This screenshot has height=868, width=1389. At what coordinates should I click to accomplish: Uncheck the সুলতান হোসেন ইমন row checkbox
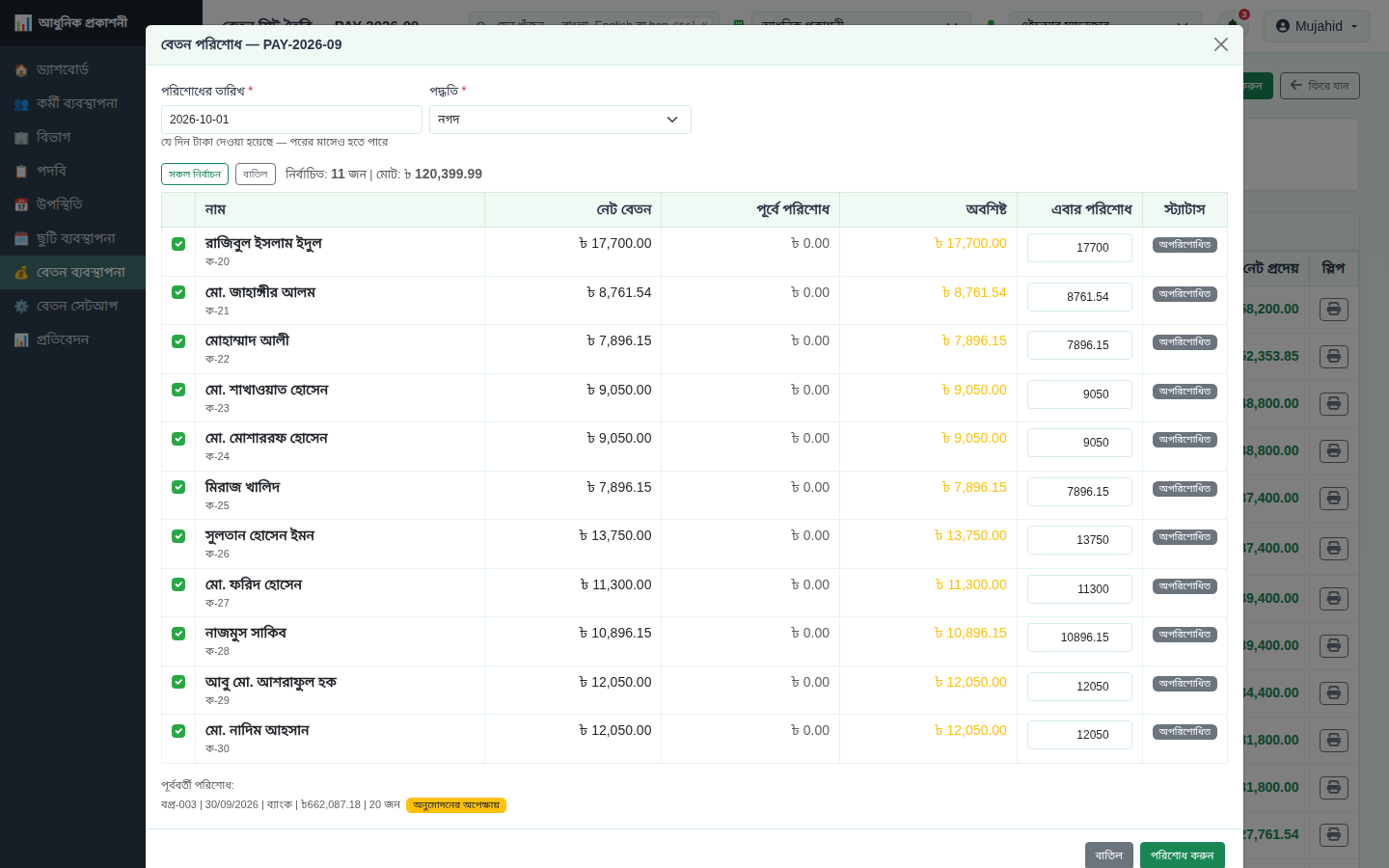(178, 536)
